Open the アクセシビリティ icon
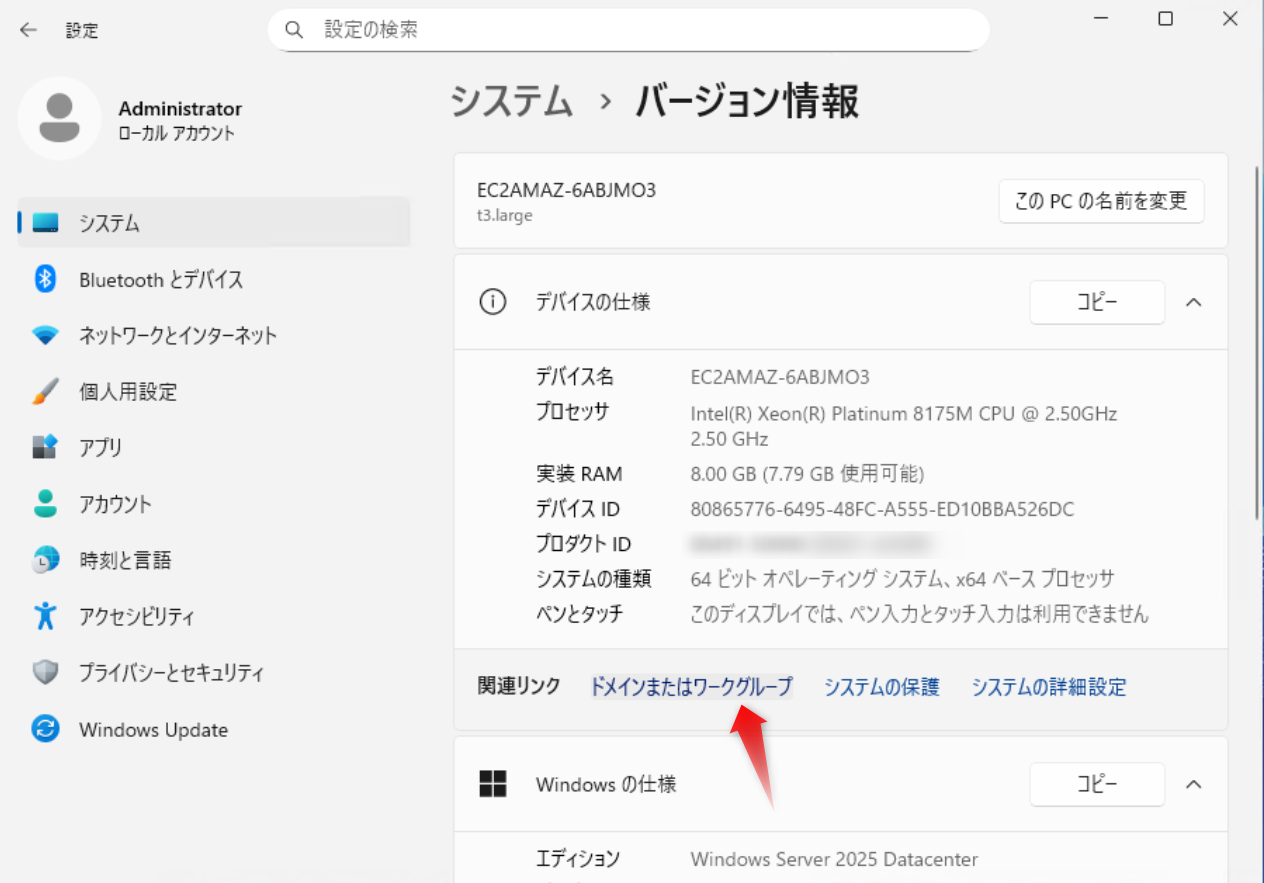Screen dimensions: 1264x883 45,616
